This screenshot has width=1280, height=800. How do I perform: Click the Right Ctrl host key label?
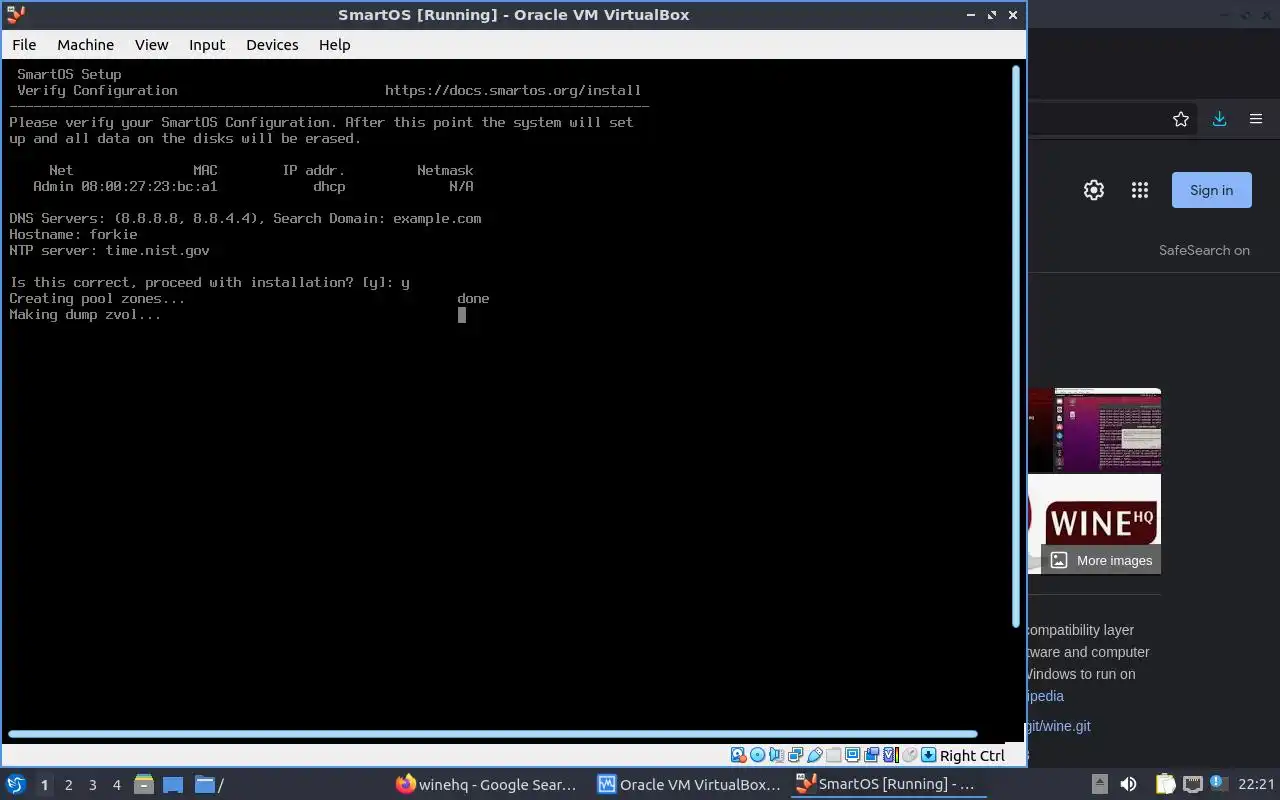(x=972, y=756)
